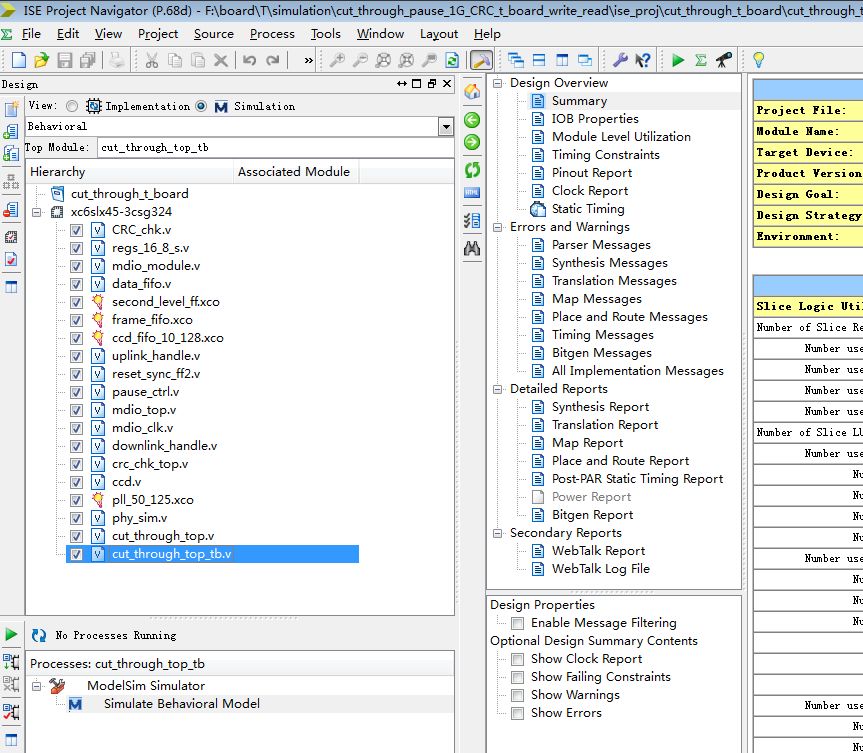Click the telescope toolbar icon
The width and height of the screenshot is (863, 753).
click(x=724, y=60)
